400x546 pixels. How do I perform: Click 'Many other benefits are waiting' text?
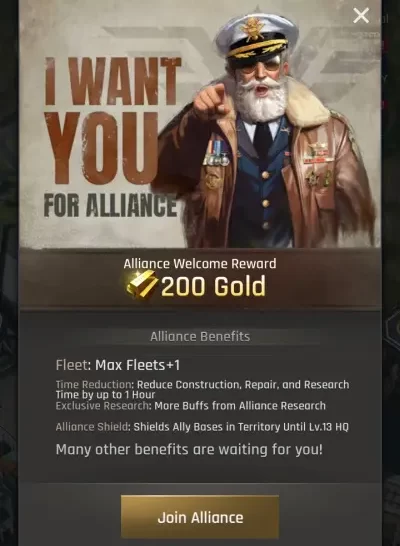189,449
